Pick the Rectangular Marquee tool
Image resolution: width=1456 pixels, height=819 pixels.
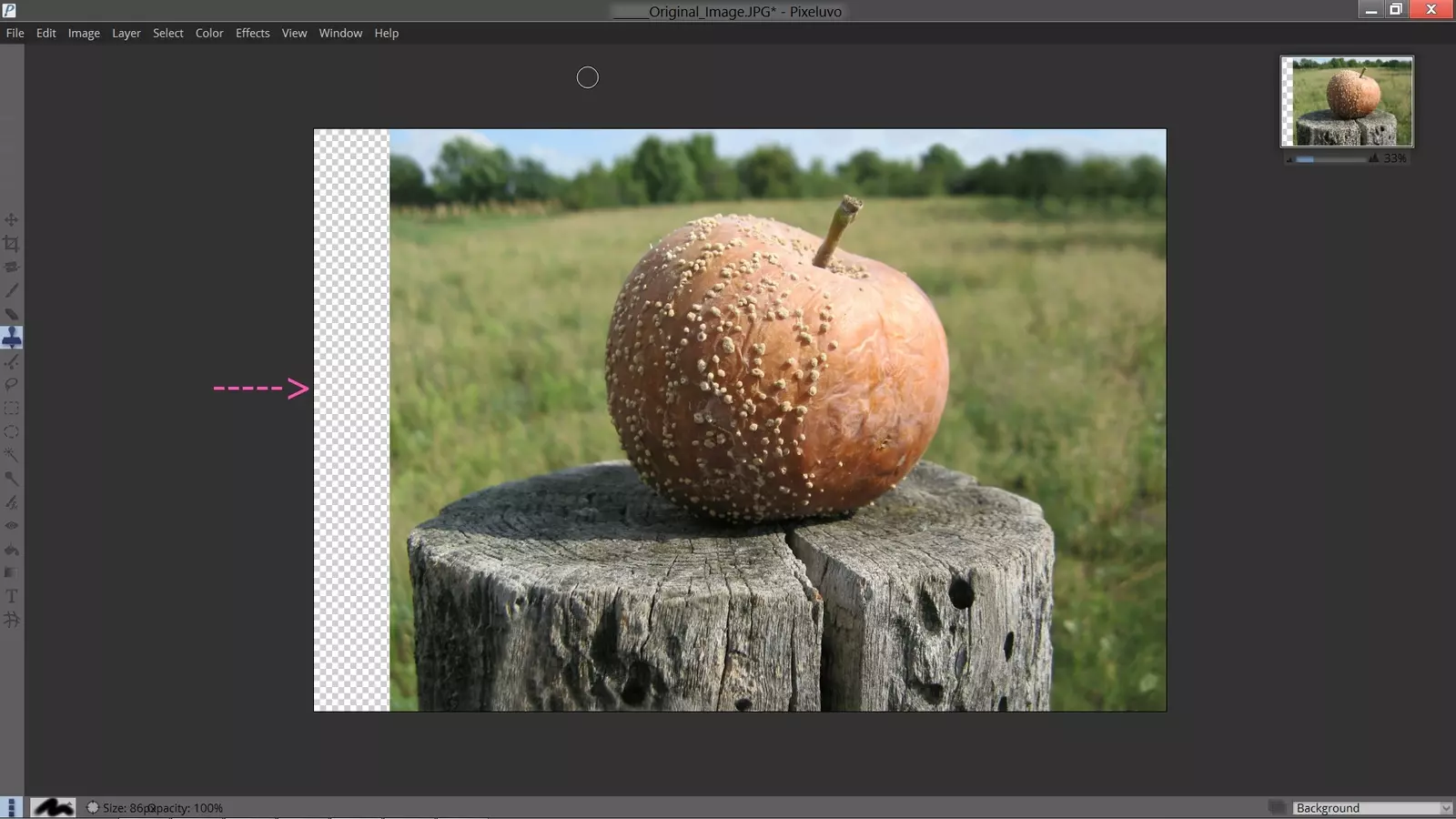click(11, 409)
